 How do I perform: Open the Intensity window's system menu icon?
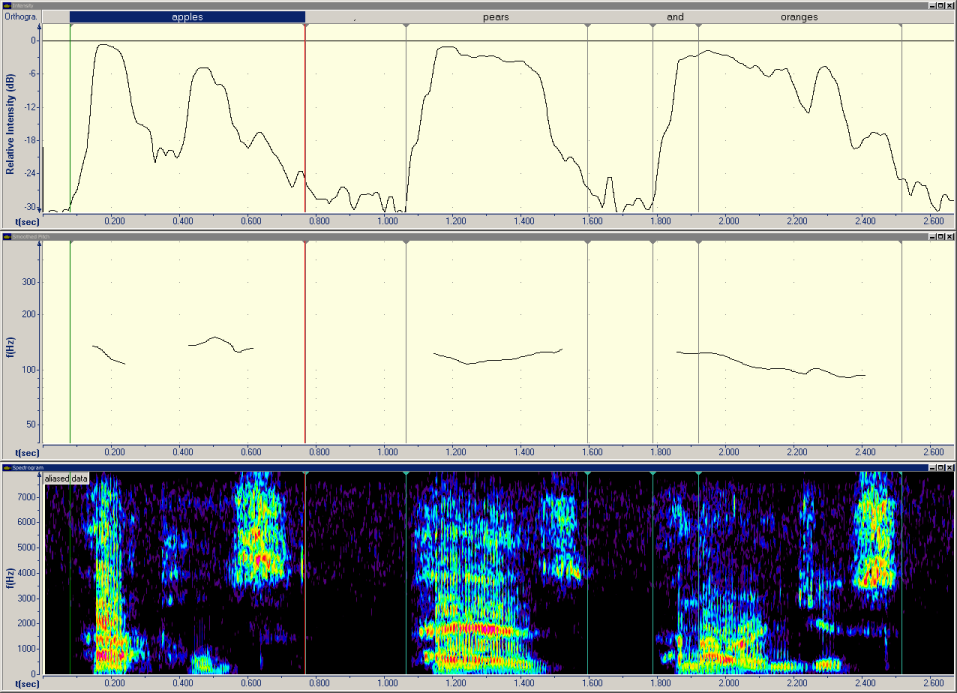click(5, 5)
